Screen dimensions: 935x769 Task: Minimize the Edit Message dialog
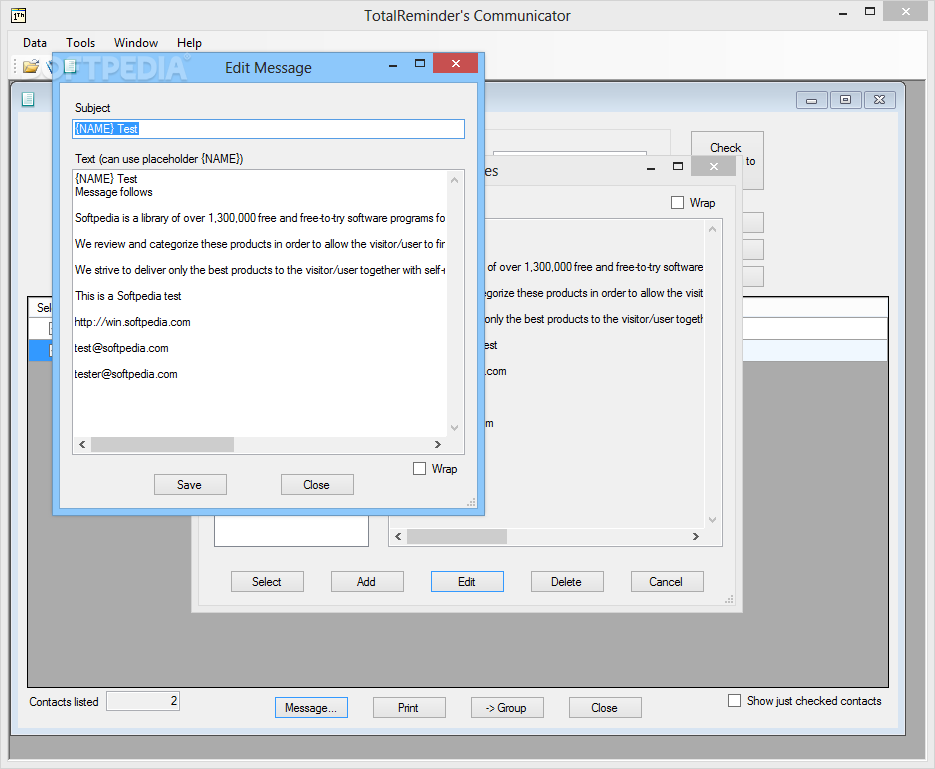[x=392, y=64]
